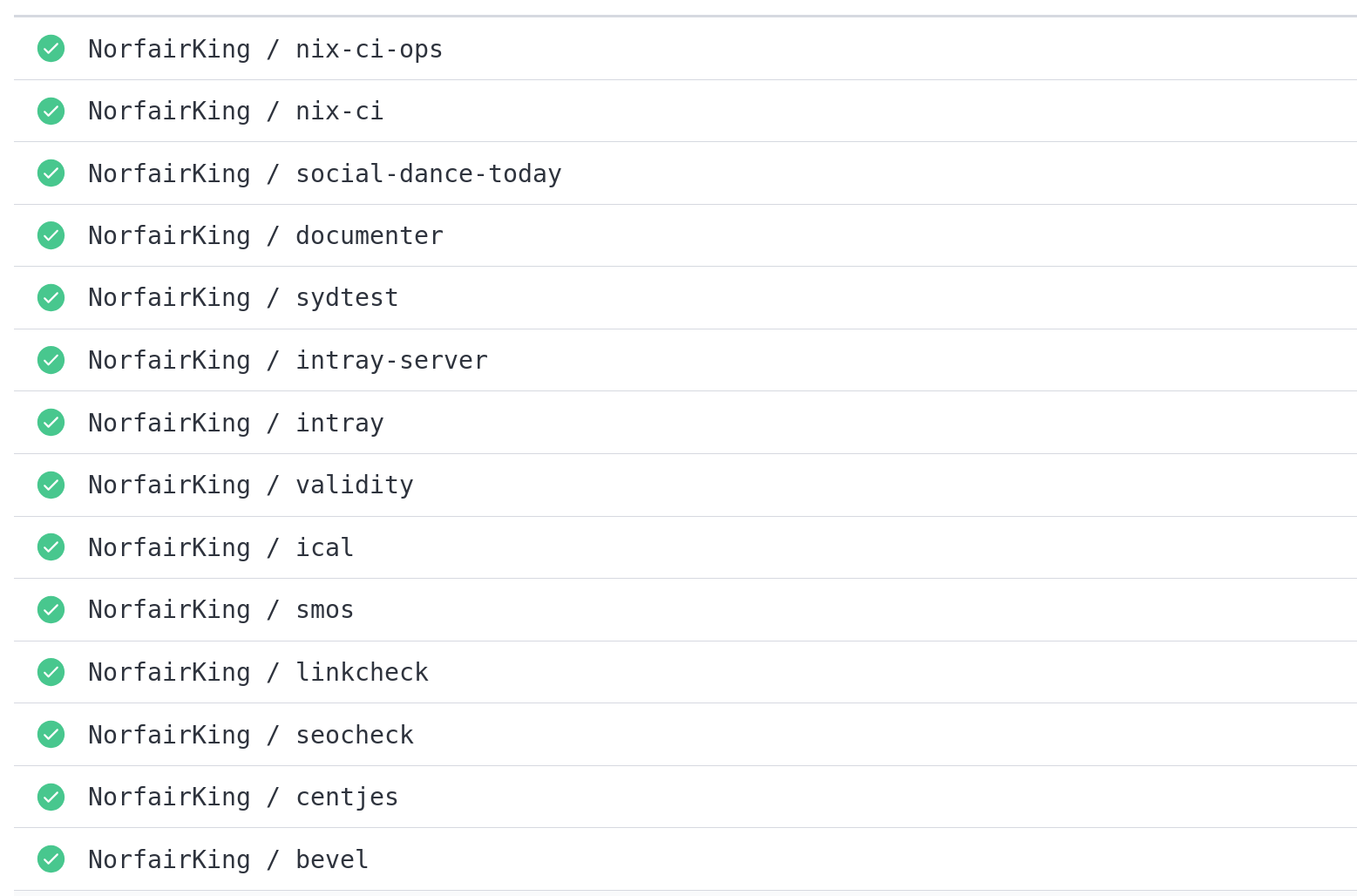Click the passing status icon beside smos
The width and height of the screenshot is (1357, 896).
point(51,609)
